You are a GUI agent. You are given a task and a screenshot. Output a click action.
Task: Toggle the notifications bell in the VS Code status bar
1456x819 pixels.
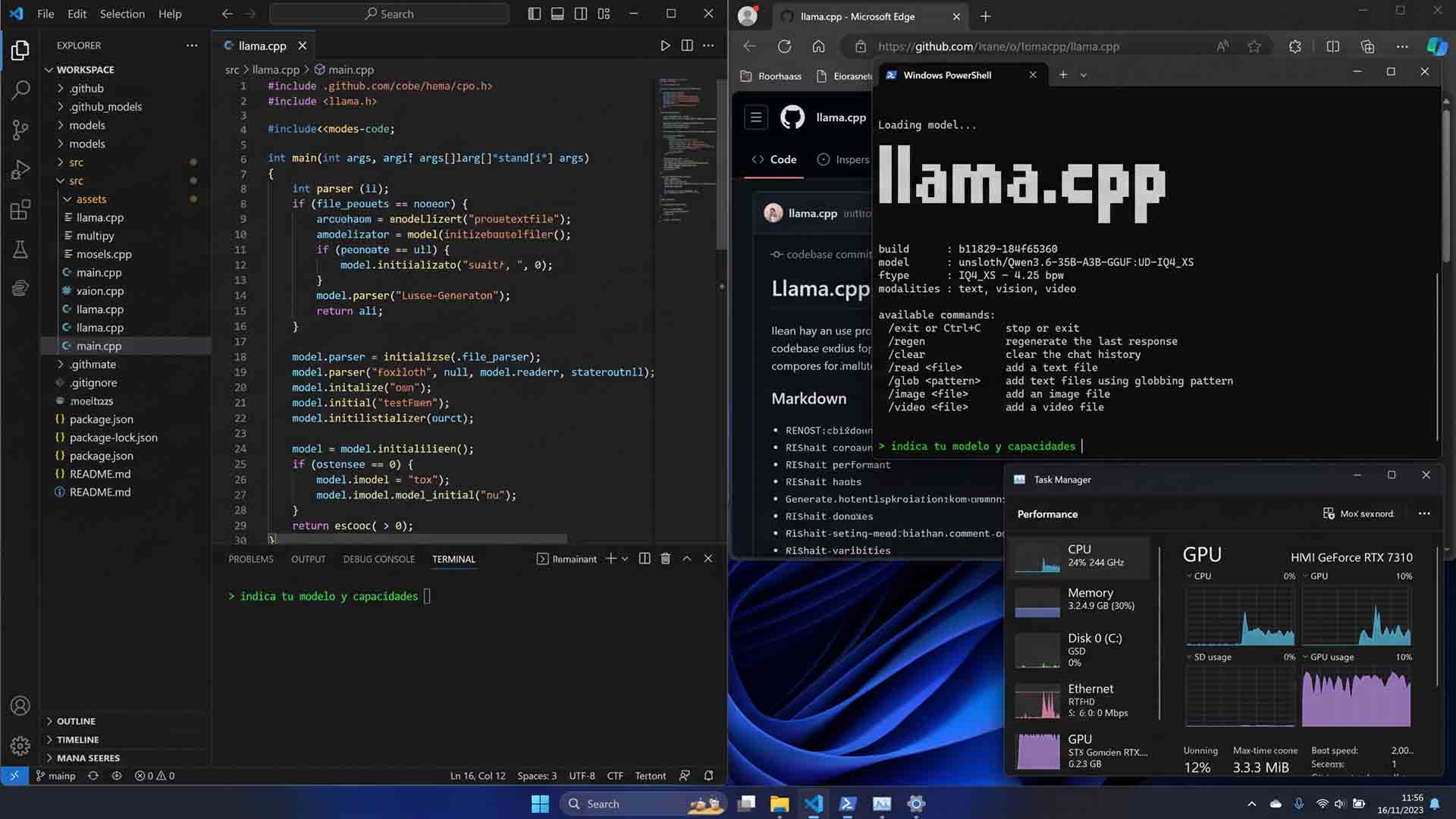pos(708,776)
